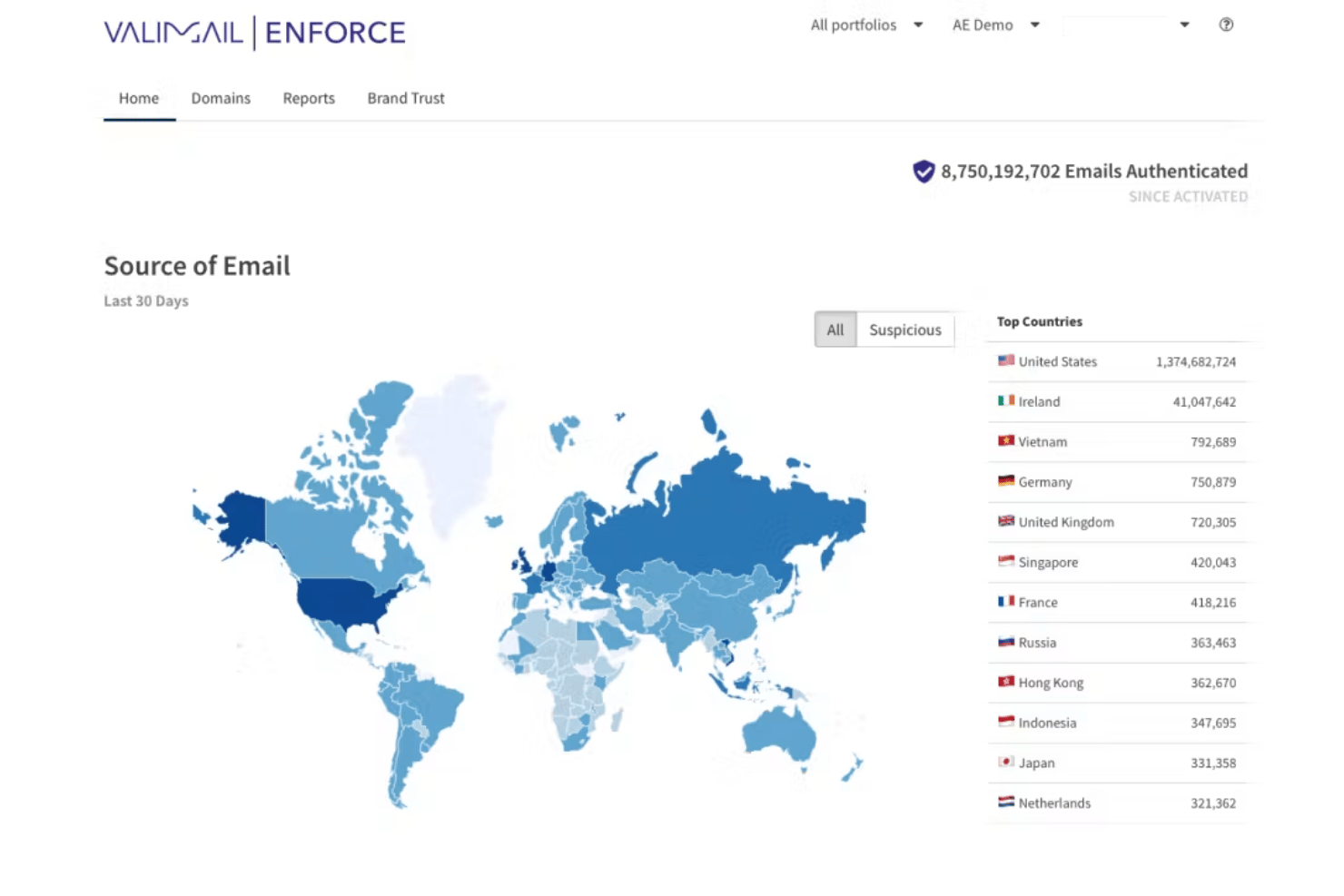This screenshot has height=896, width=1344.
Task: Click the Source of Email heading
Action: click(197, 266)
